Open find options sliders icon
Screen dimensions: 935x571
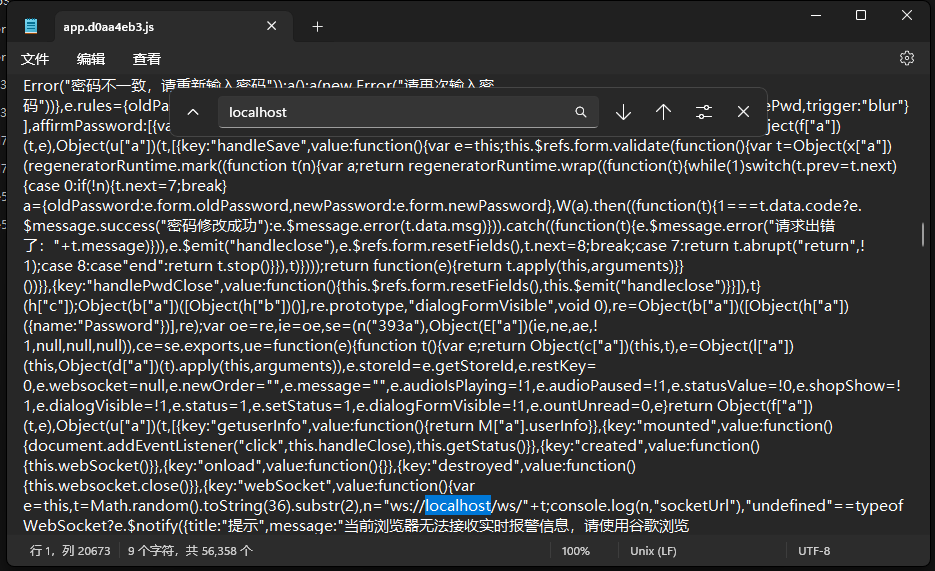tap(704, 112)
